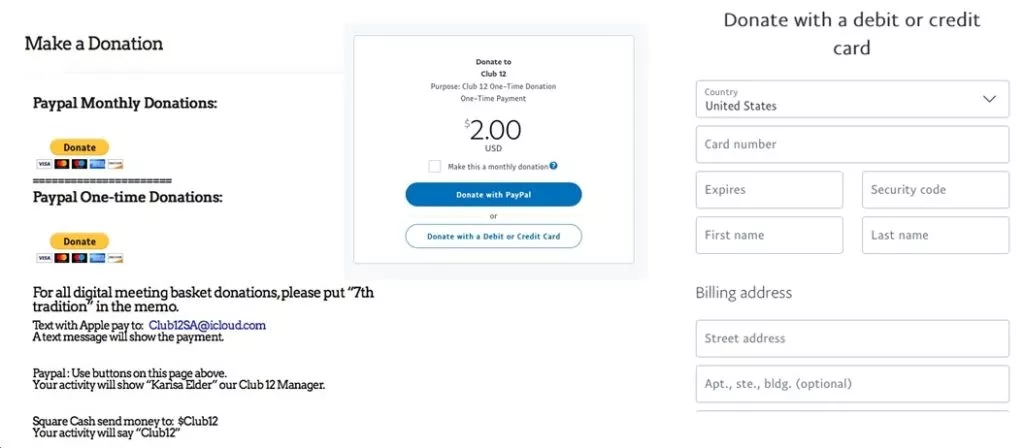Viewport: 1024px width, 448px height.
Task: Click the First name input
Action: click(768, 235)
